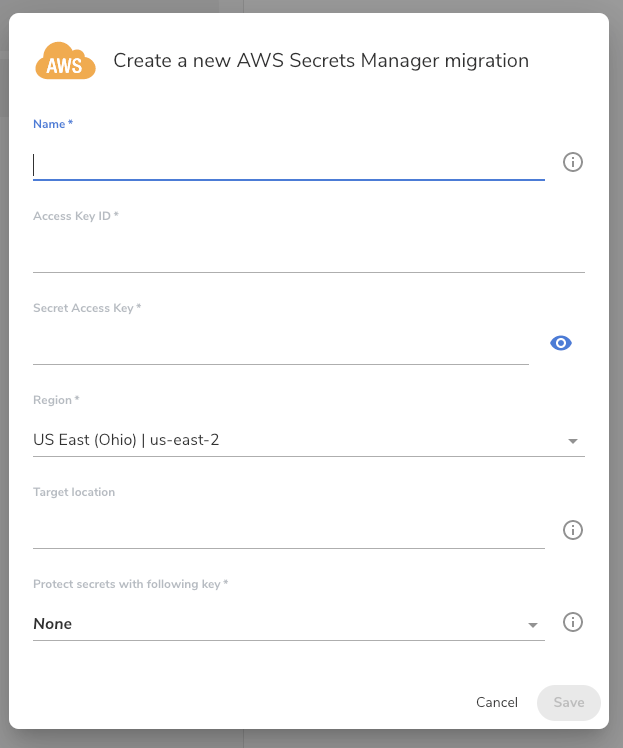Click the info icon beside the Name field

click(x=573, y=162)
